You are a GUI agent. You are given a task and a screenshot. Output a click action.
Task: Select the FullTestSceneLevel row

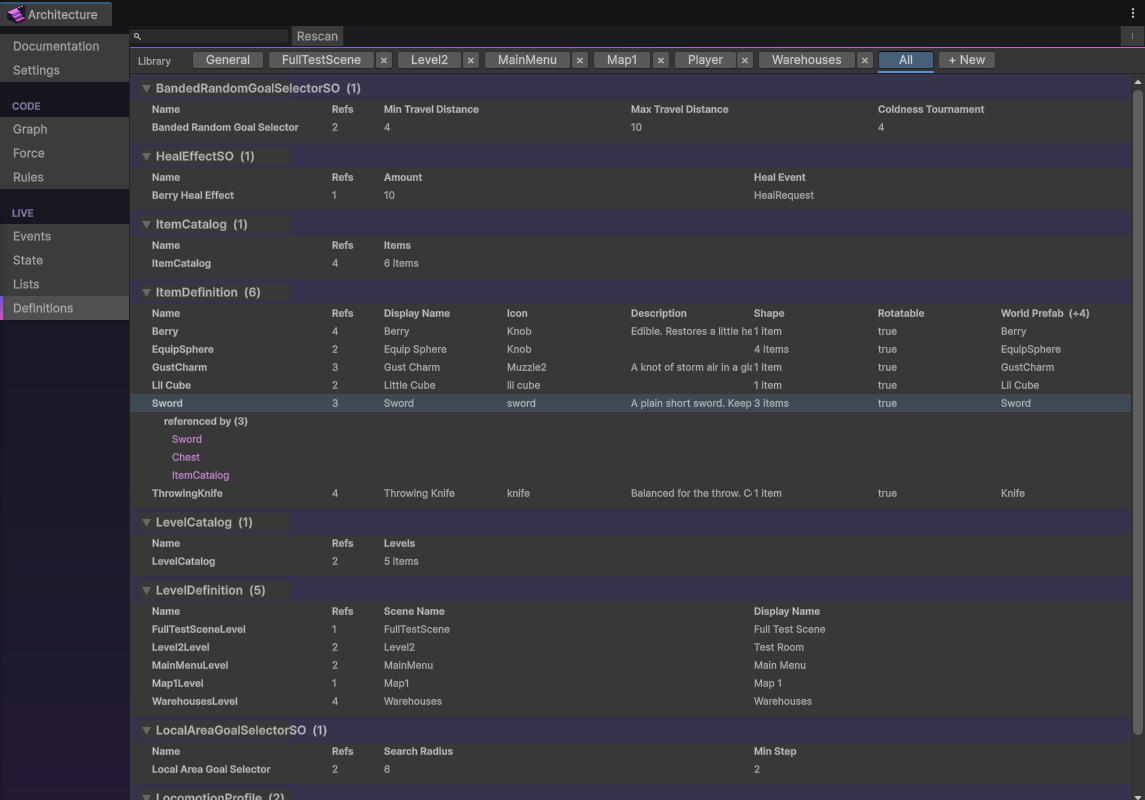click(x=631, y=629)
